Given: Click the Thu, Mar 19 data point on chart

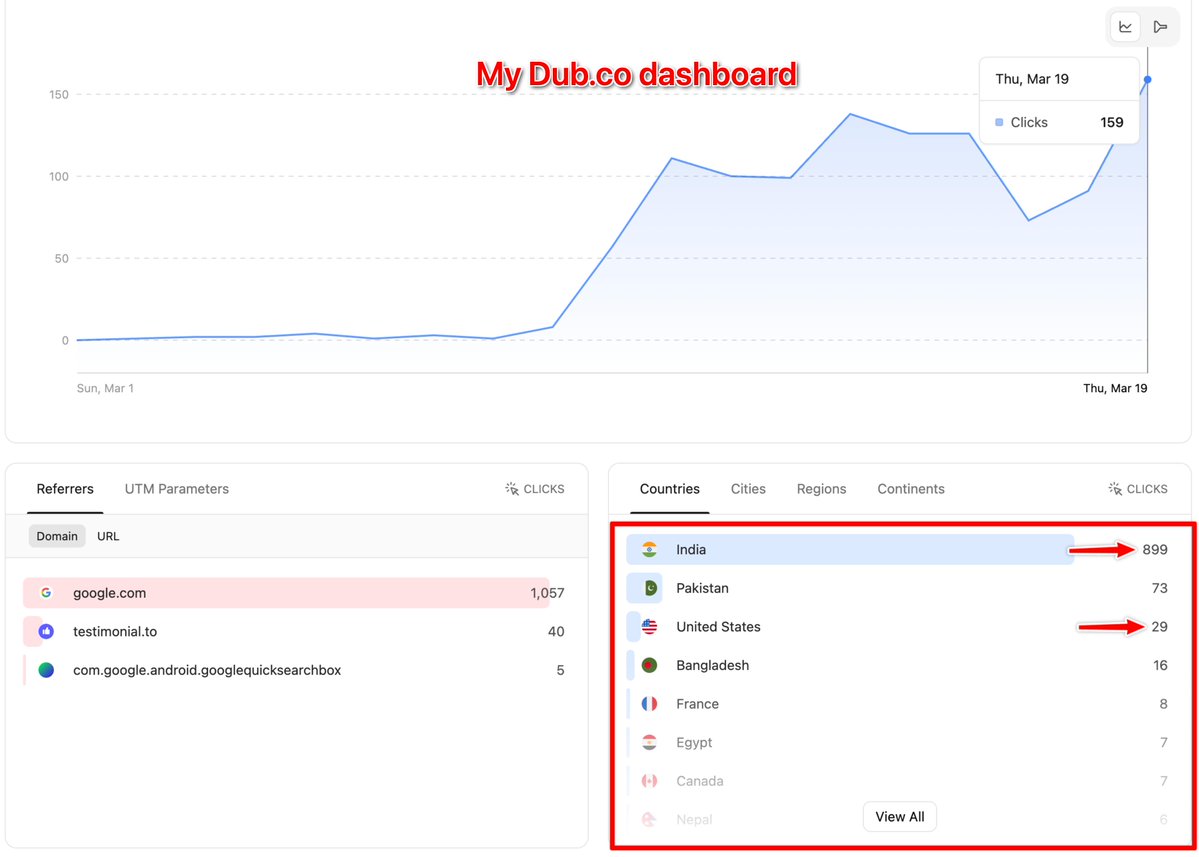Looking at the screenshot, I should pyautogui.click(x=1147, y=80).
